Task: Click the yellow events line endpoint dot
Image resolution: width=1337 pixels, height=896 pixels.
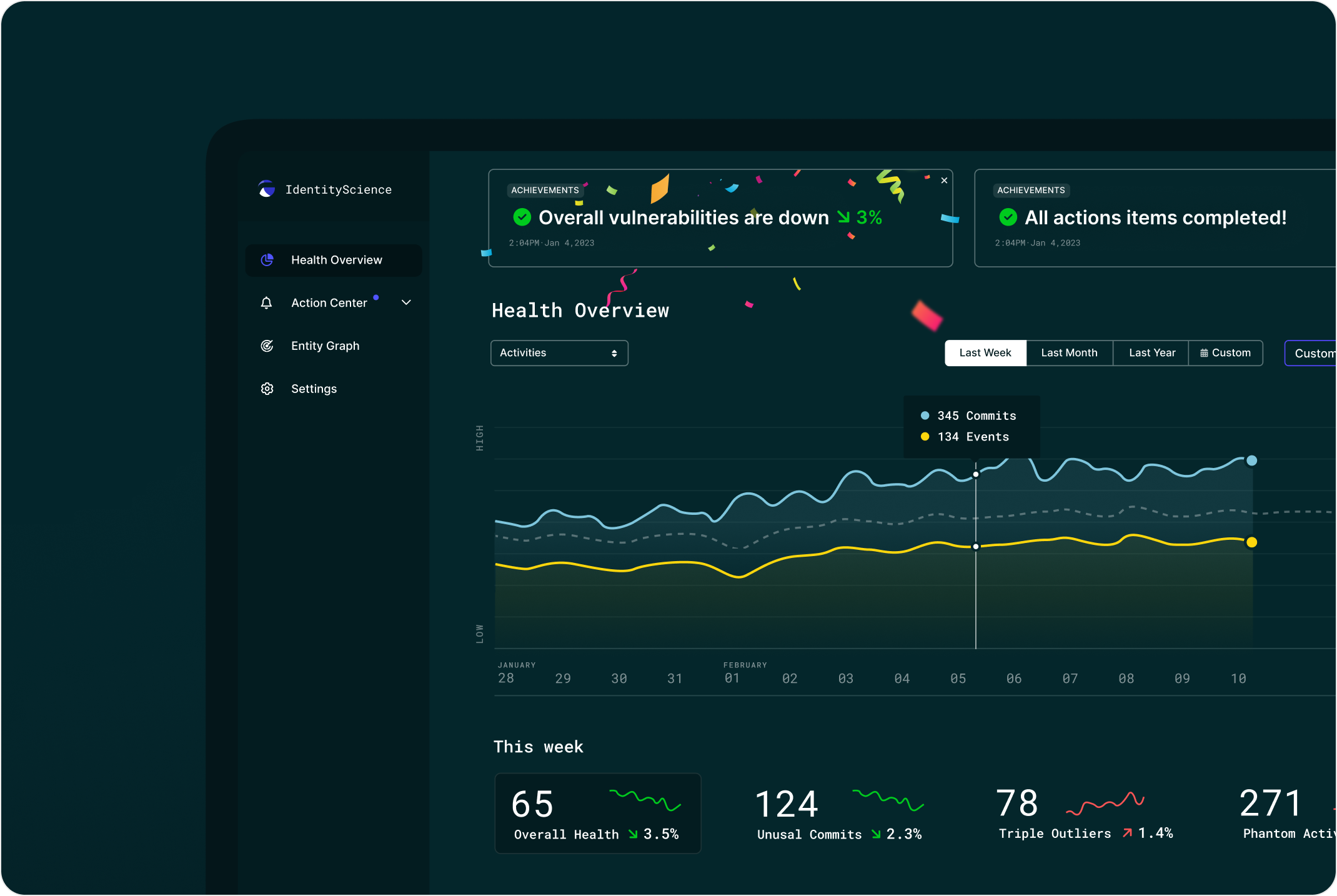Action: (1251, 542)
